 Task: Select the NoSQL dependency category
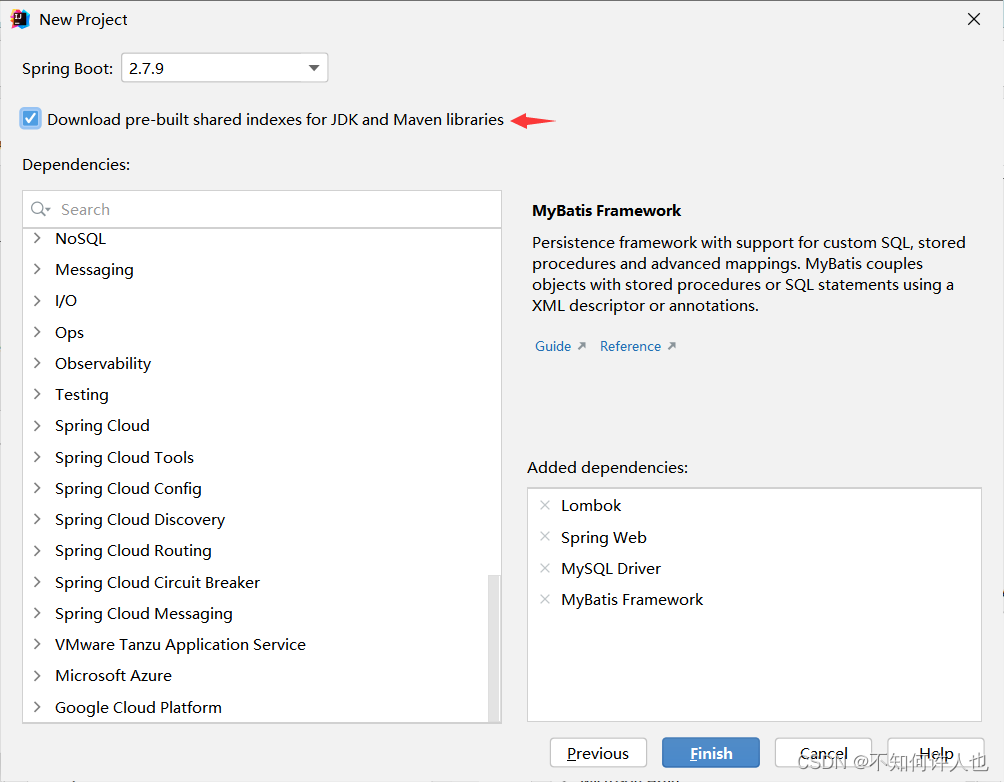(x=80, y=238)
